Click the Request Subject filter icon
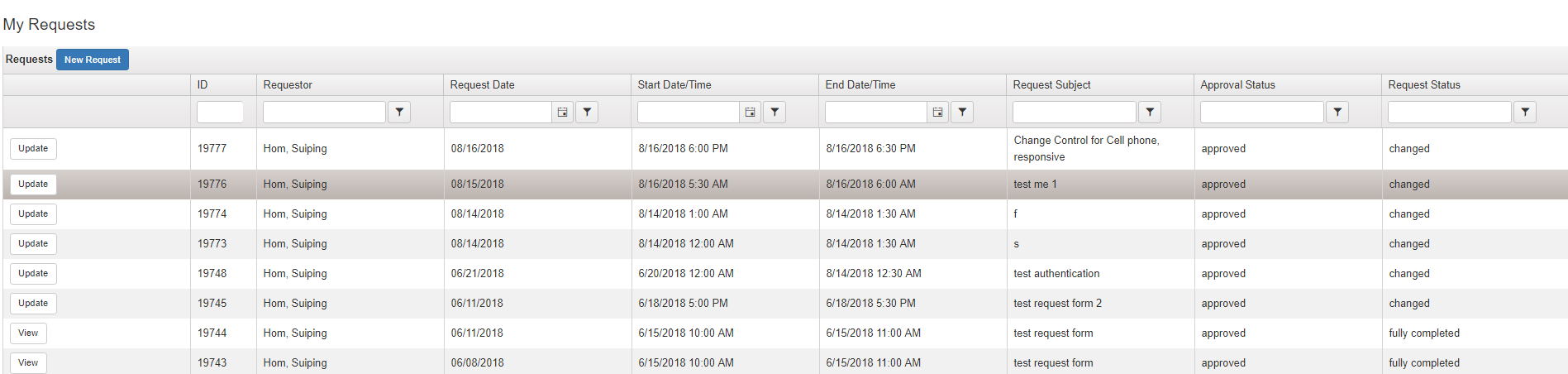 click(x=1150, y=113)
